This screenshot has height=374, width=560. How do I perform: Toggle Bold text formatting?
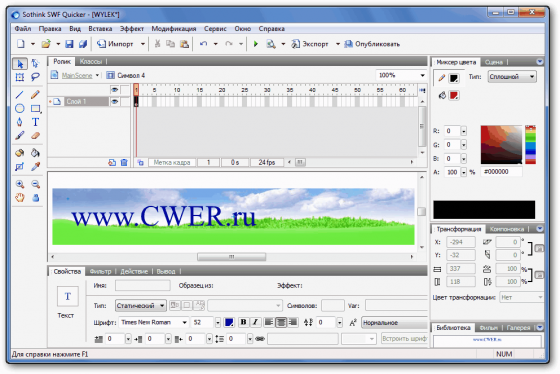(x=244, y=322)
